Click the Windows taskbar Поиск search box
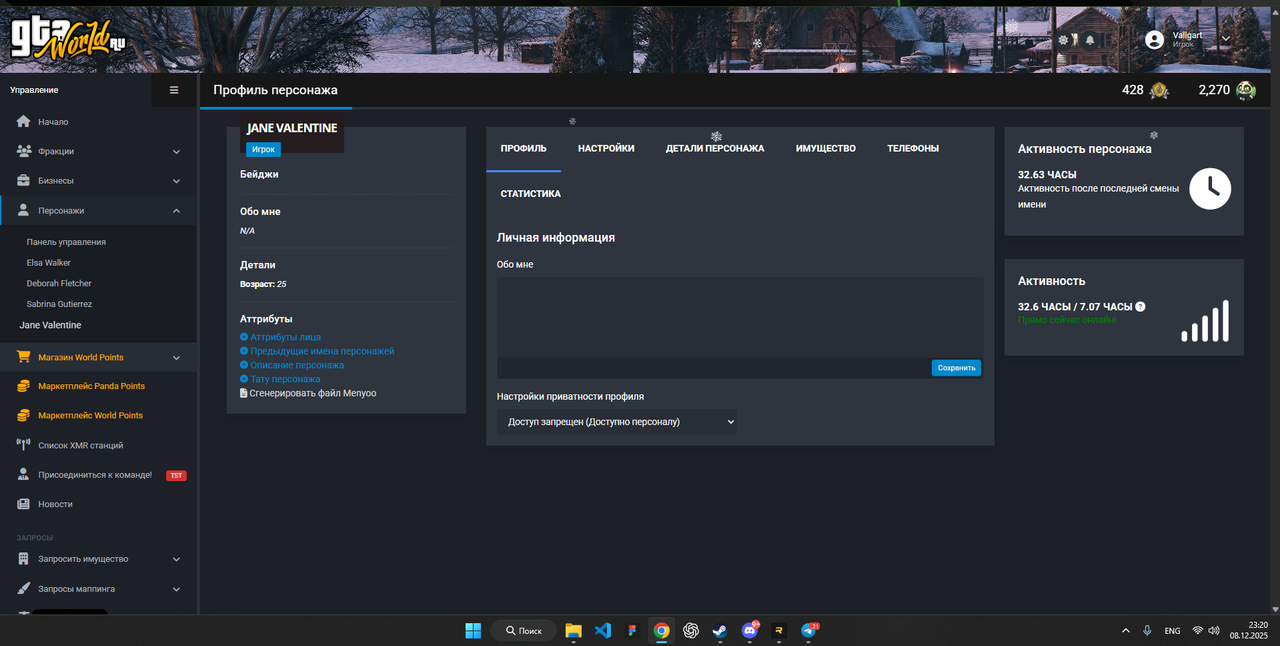This screenshot has height=646, width=1280. point(523,631)
